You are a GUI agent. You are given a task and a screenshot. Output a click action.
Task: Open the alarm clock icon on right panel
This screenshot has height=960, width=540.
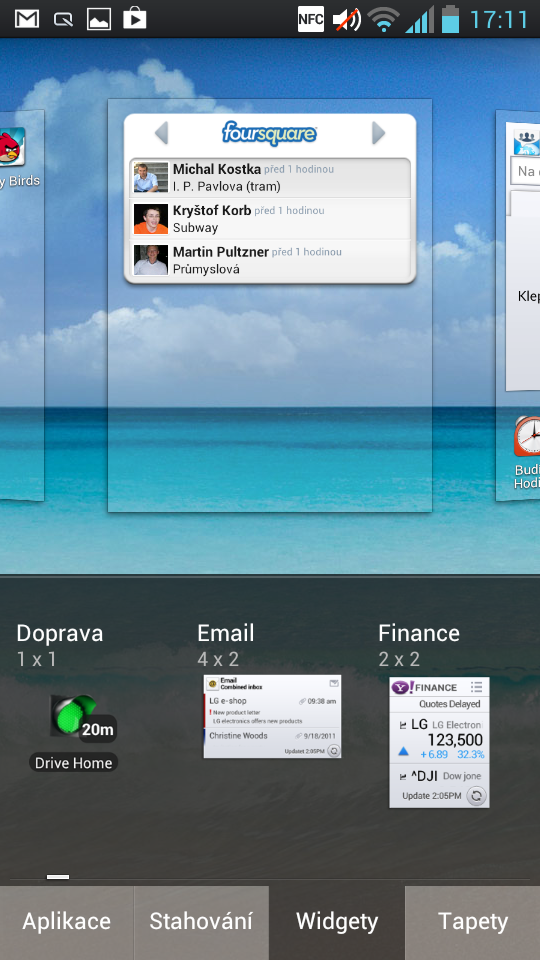pyautogui.click(x=527, y=437)
